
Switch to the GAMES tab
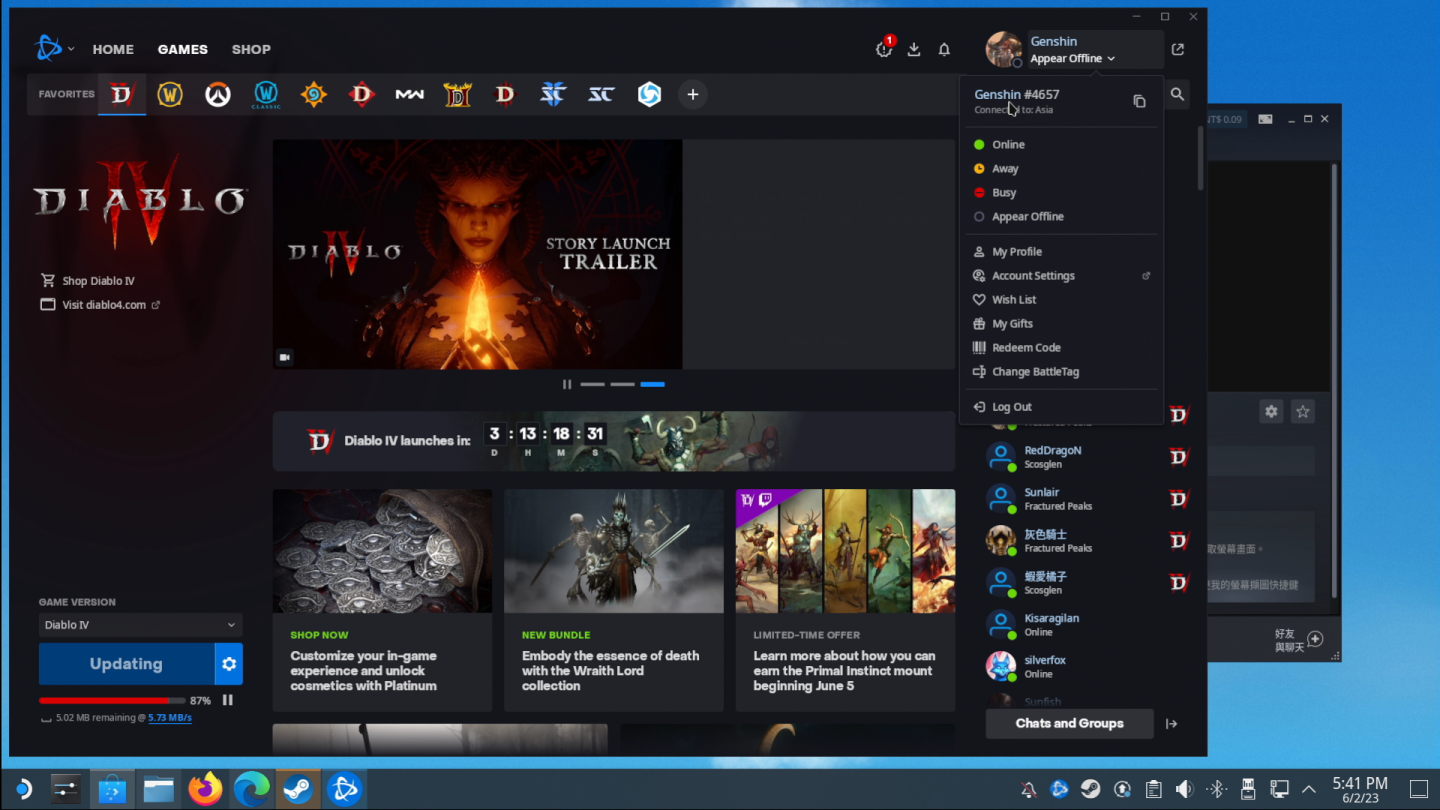(x=183, y=49)
